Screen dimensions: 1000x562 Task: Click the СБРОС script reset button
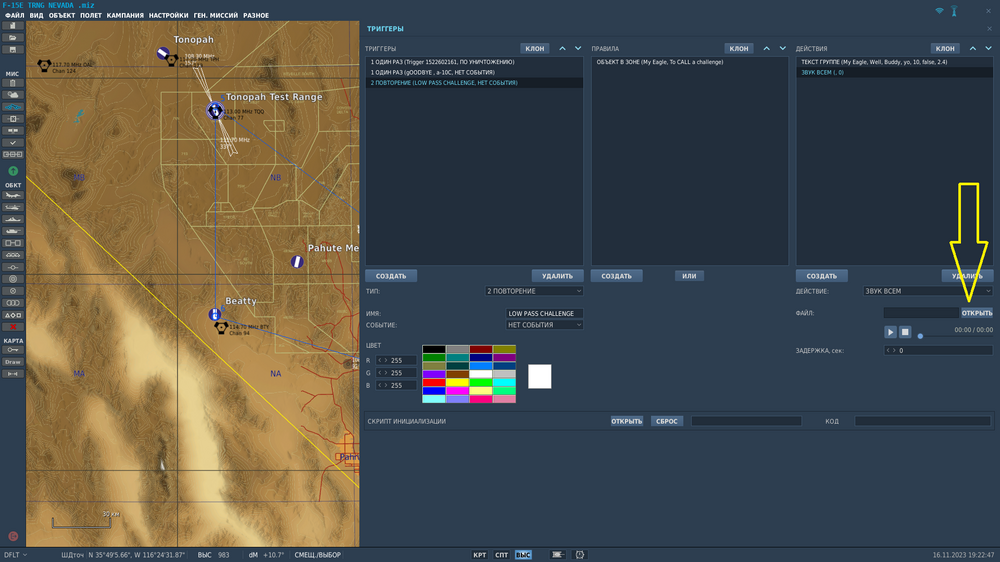click(x=666, y=421)
